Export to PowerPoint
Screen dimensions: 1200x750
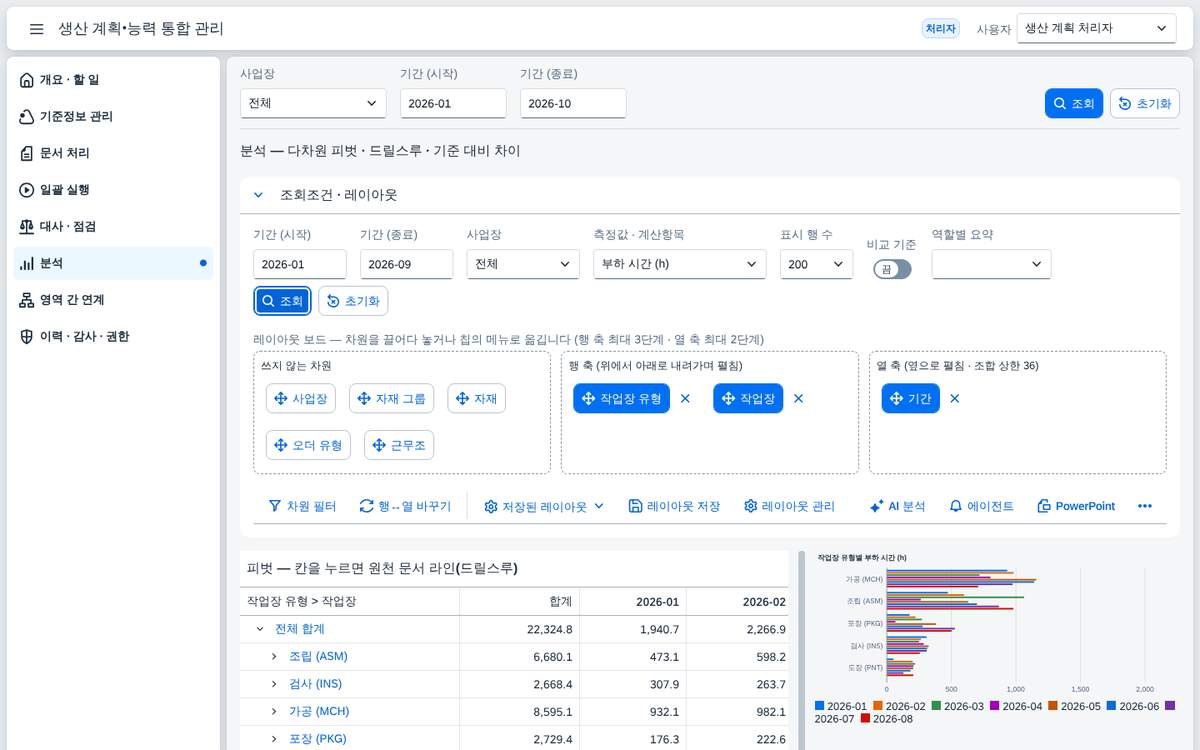click(1076, 506)
